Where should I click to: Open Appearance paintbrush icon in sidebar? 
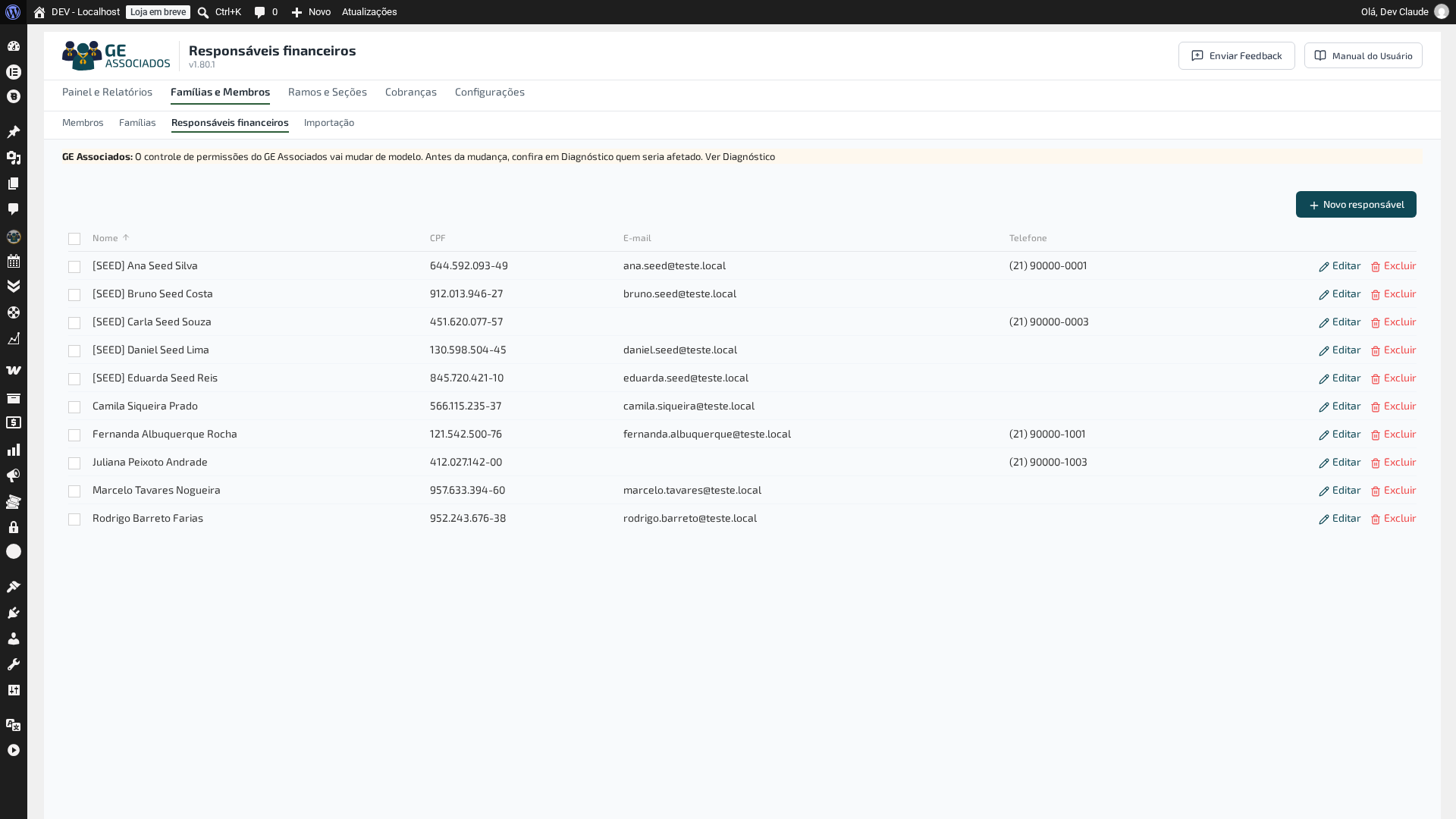14,587
